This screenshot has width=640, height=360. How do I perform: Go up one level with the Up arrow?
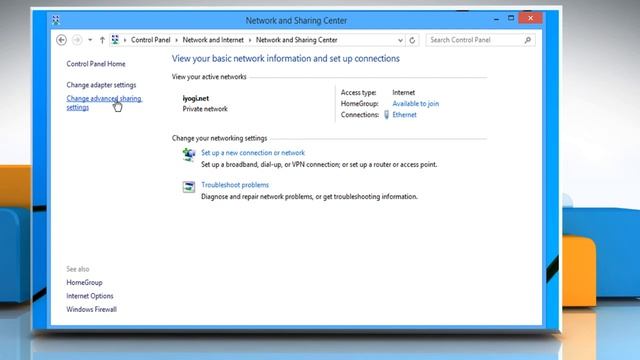[102, 40]
